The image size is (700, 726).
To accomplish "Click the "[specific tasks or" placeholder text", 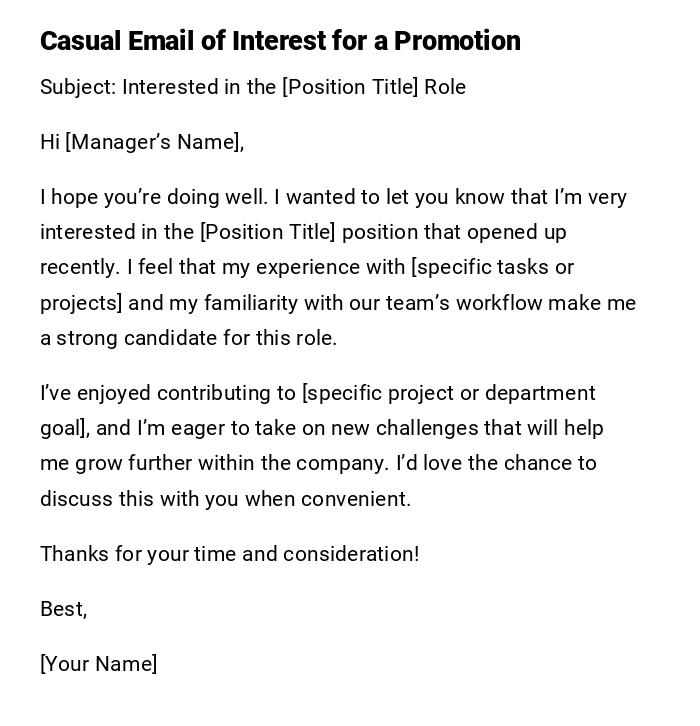I will coord(492,267).
